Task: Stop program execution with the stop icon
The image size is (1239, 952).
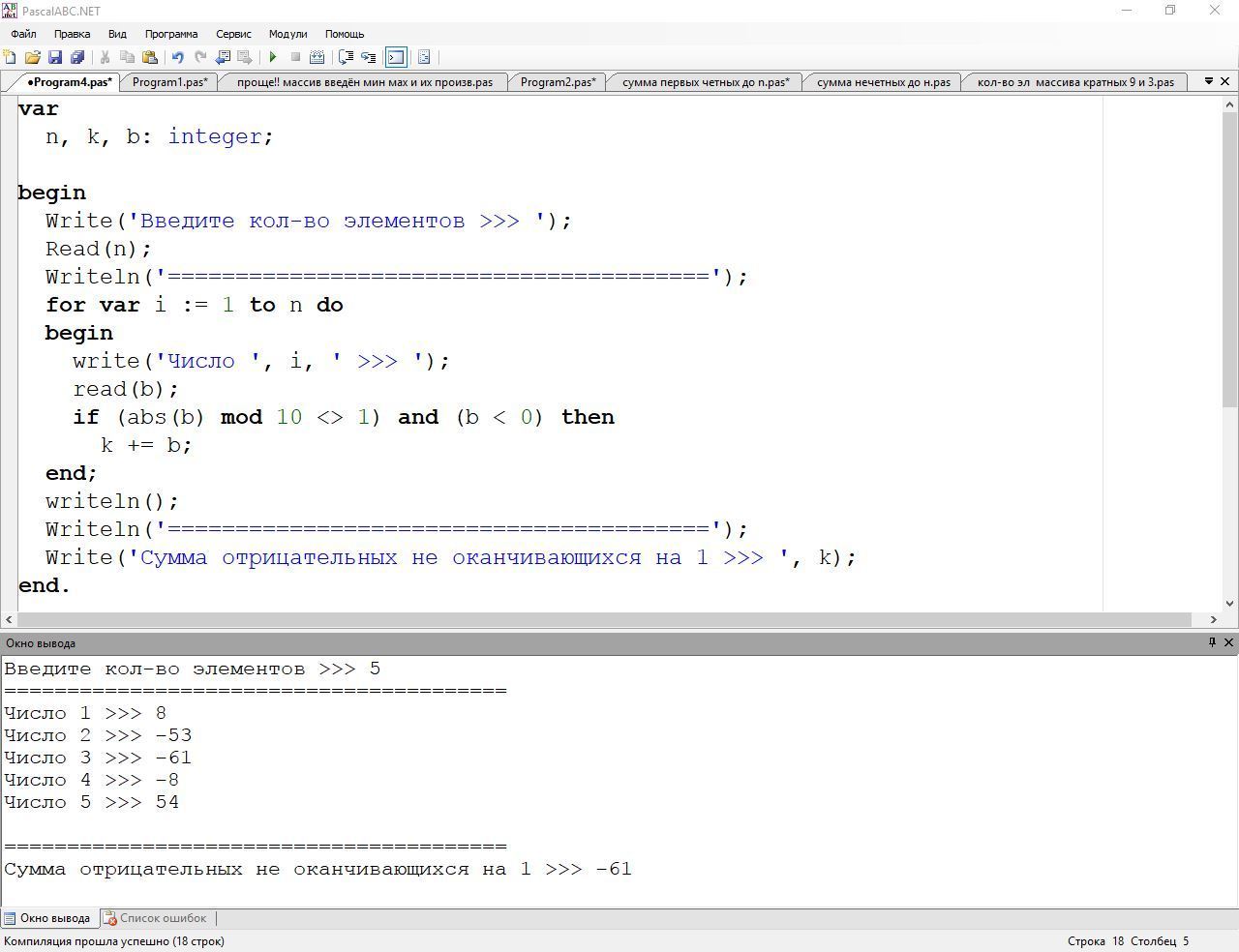Action: (295, 57)
